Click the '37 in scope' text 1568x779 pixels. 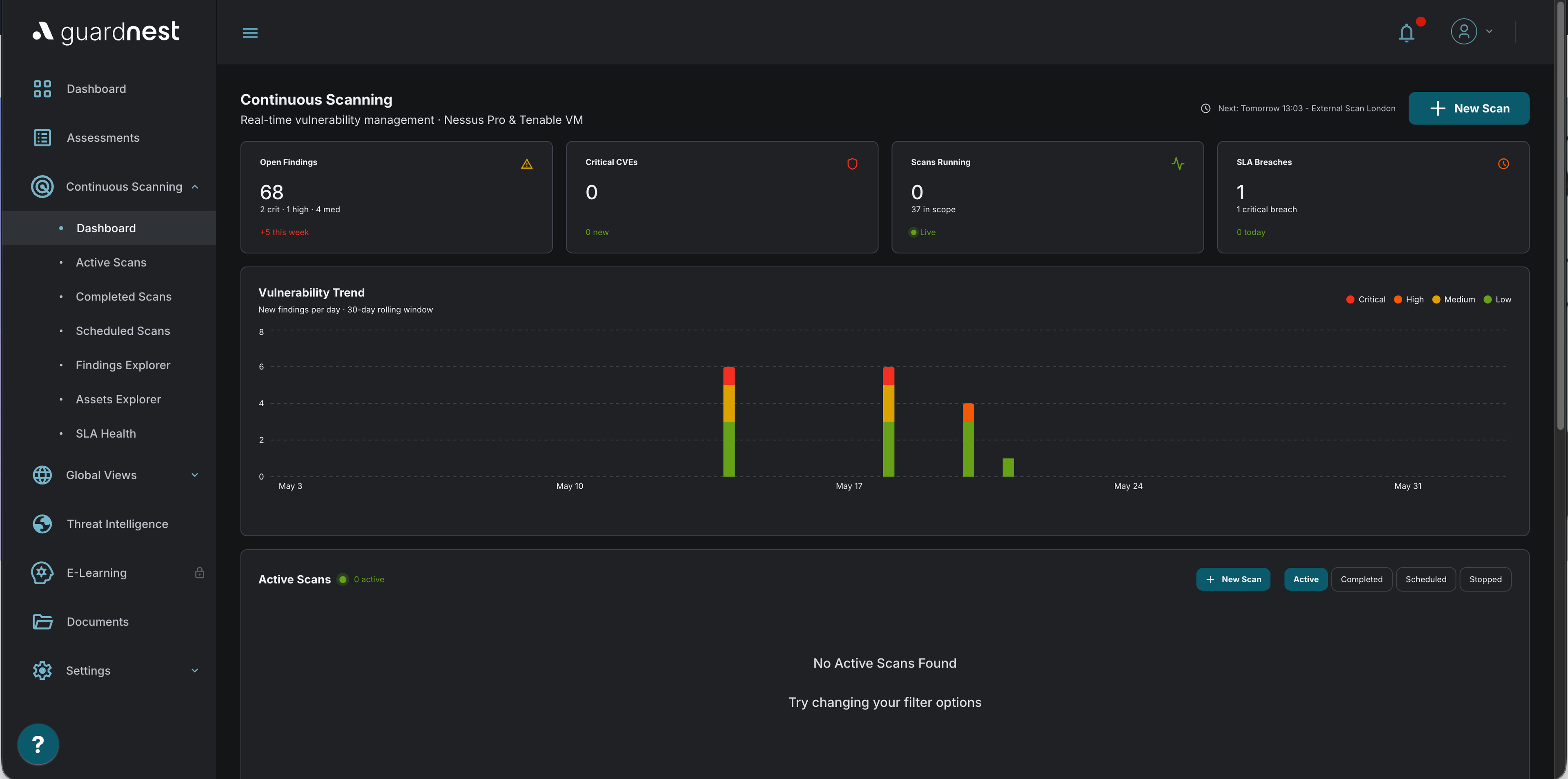click(x=933, y=209)
